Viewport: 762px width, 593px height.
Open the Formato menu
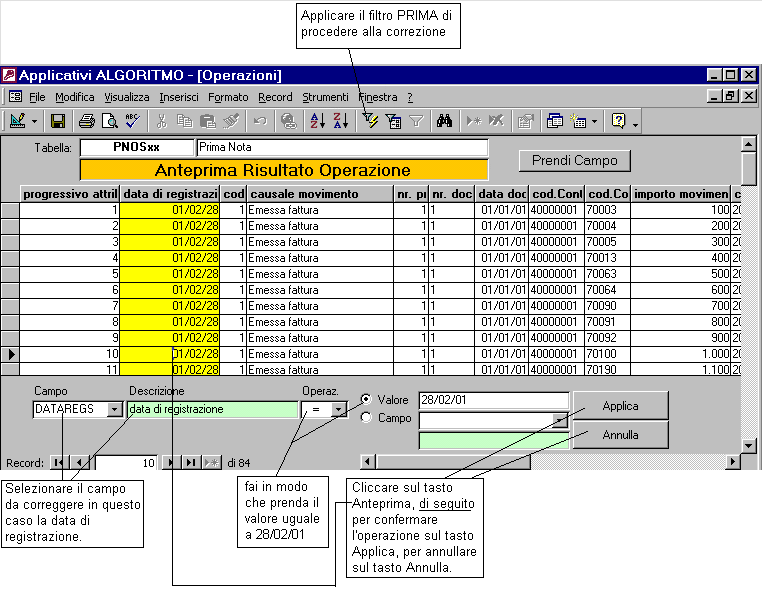click(x=228, y=97)
